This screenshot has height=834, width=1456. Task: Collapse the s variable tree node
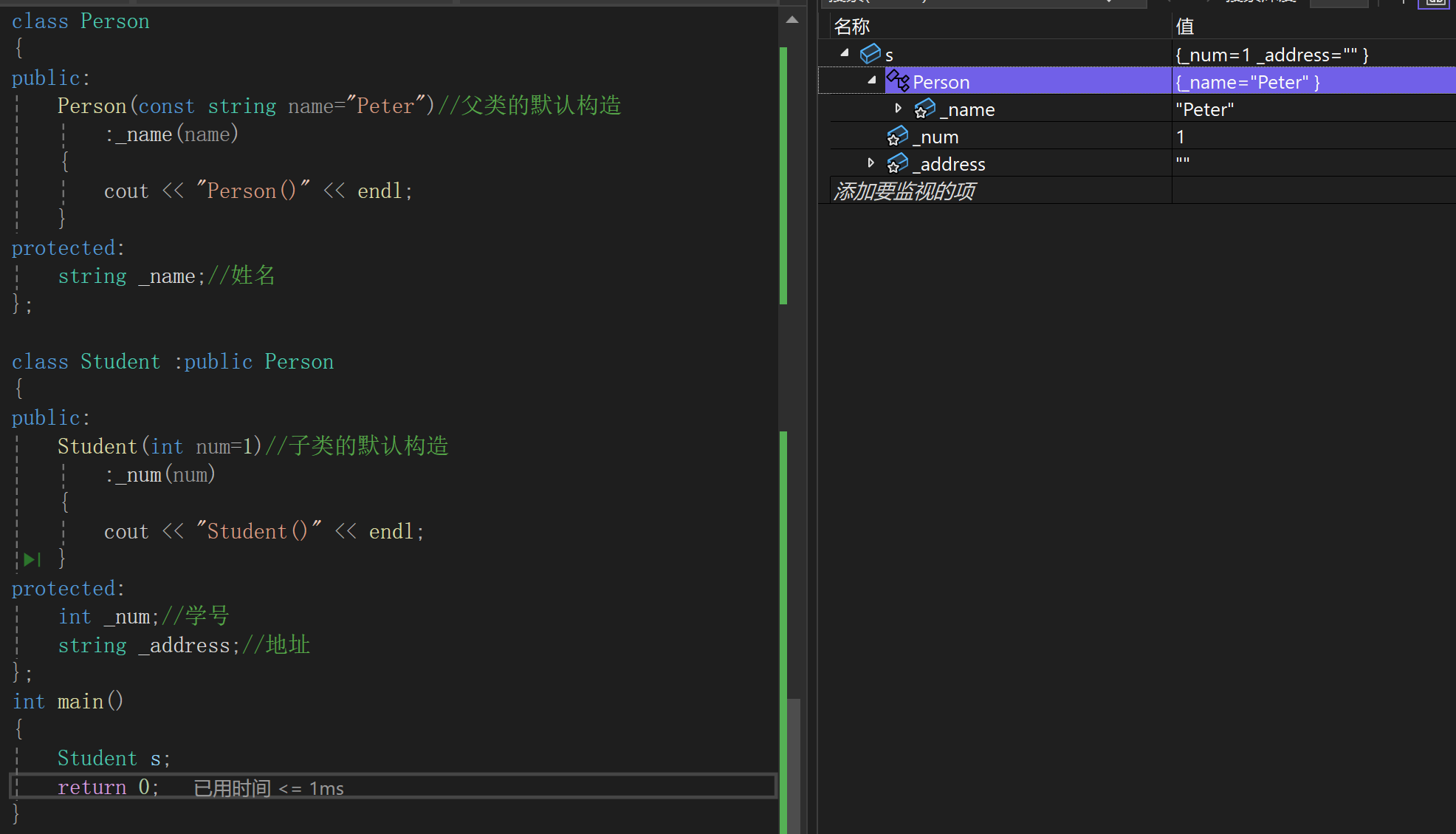[845, 53]
